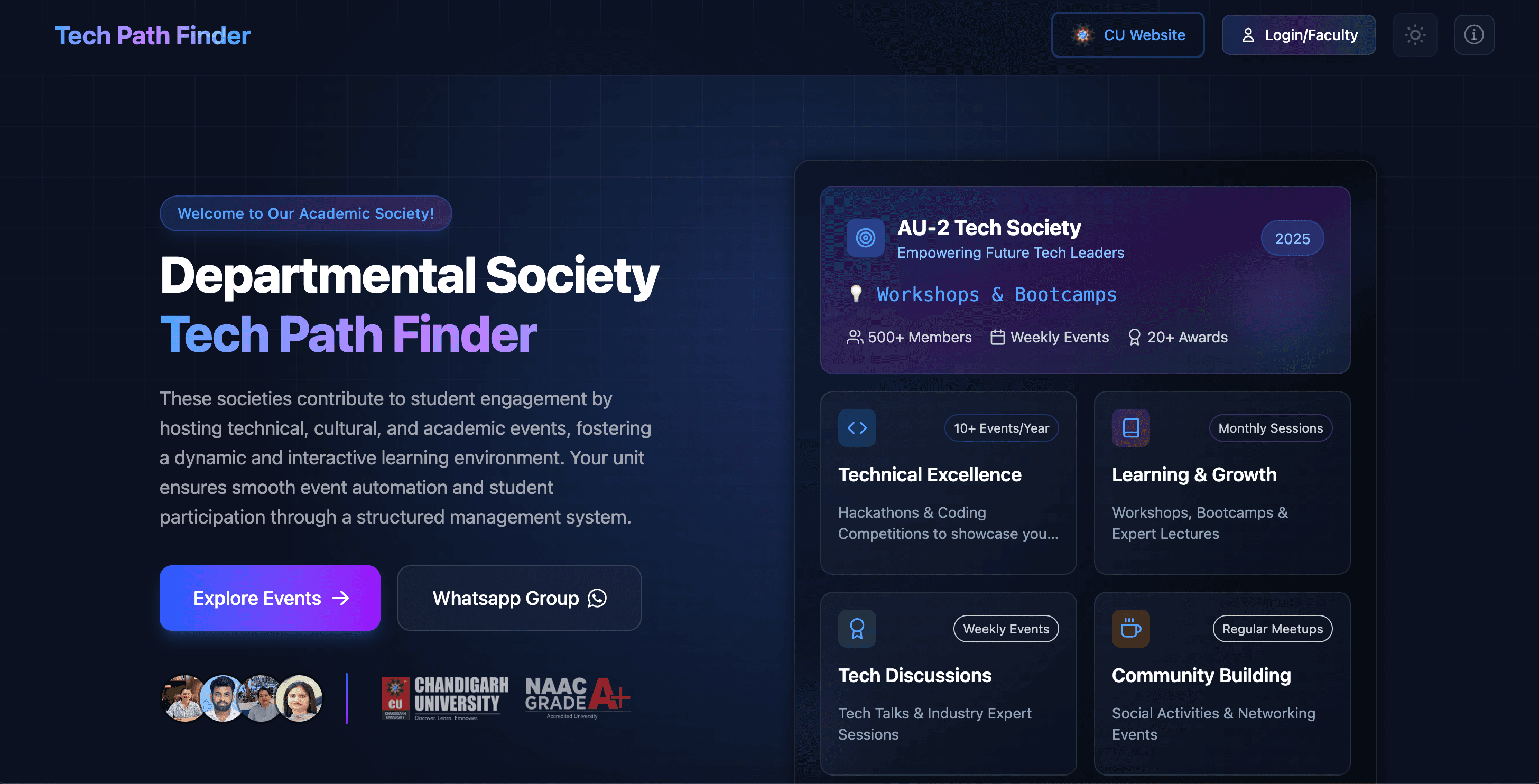Image resolution: width=1539 pixels, height=784 pixels.
Task: Toggle the light/dark theme sun icon
Action: [x=1415, y=35]
